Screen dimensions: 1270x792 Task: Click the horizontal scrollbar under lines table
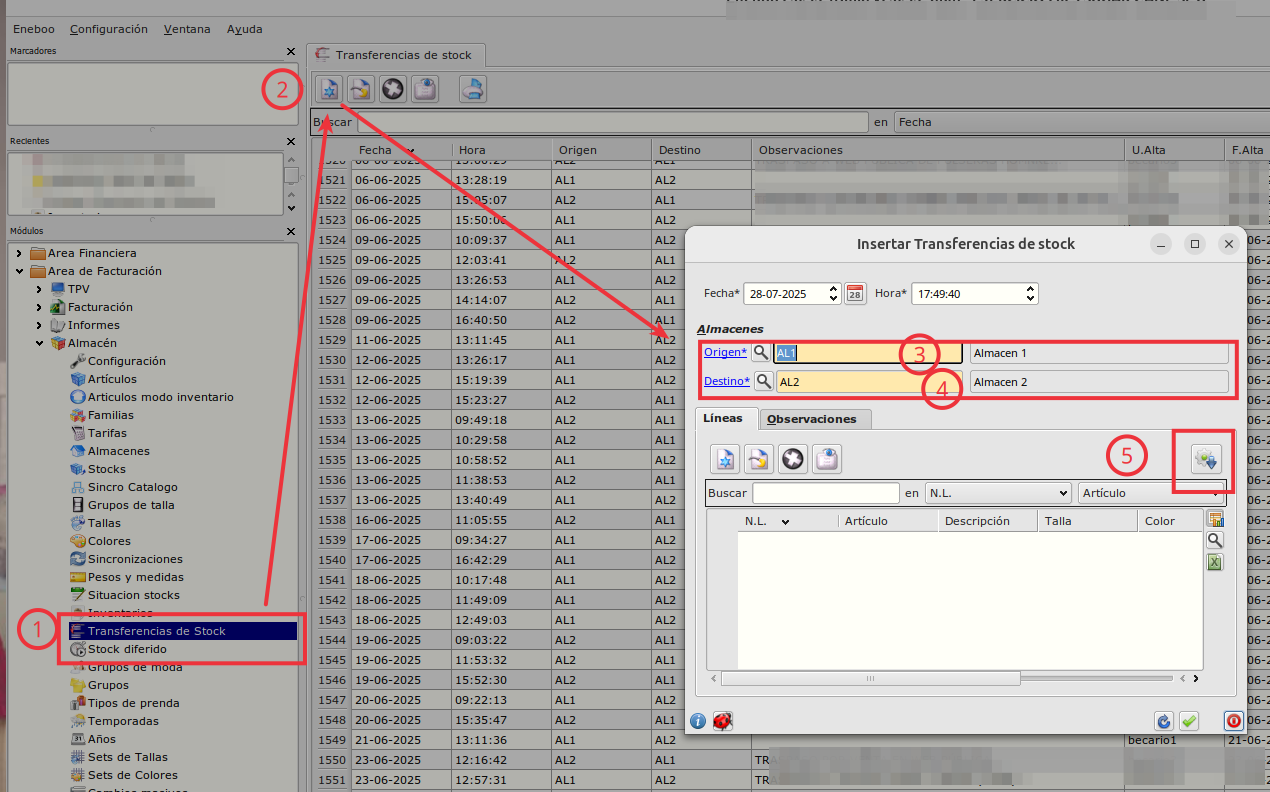tap(870, 678)
